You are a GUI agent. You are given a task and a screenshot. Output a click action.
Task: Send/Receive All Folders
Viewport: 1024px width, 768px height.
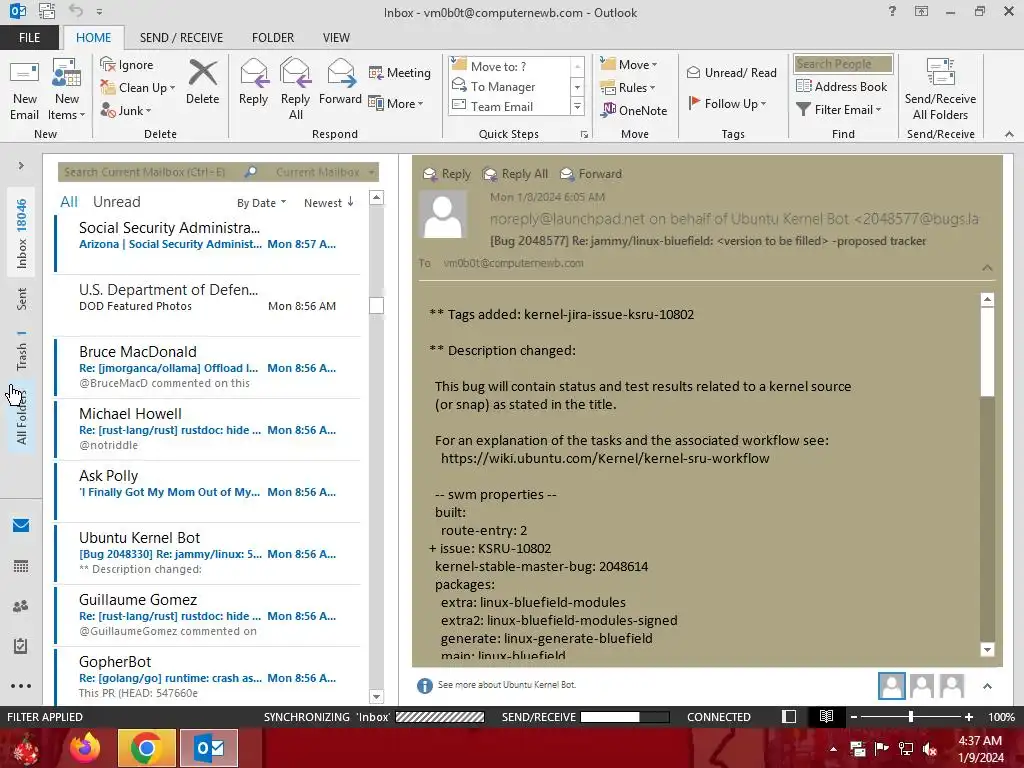[x=940, y=90]
